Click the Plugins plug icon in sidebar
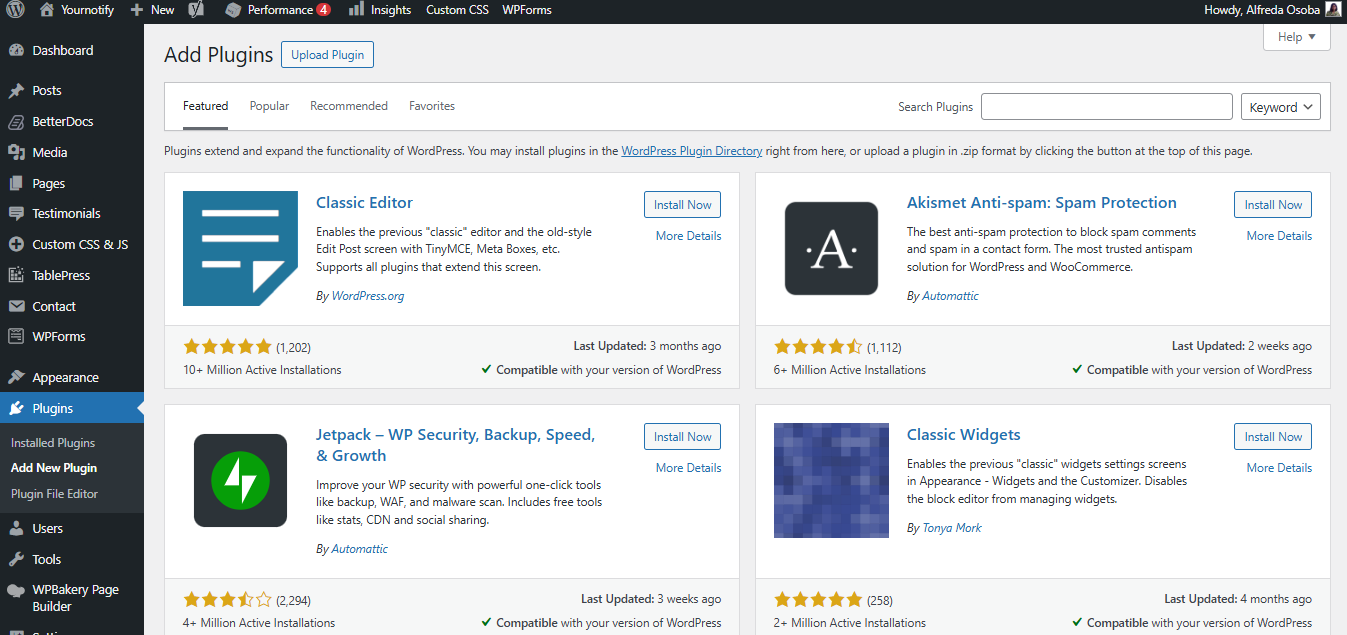Image resolution: width=1347 pixels, height=635 pixels. pos(16,409)
